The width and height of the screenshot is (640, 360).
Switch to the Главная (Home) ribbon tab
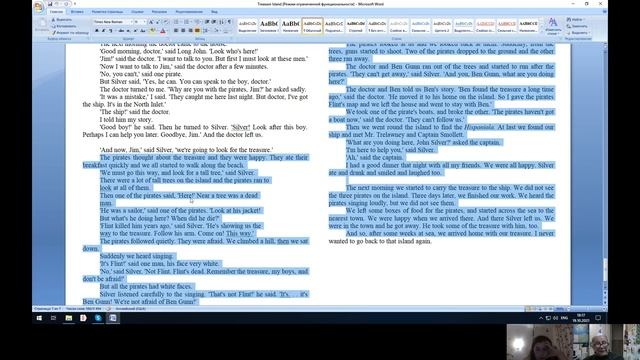(x=56, y=11)
